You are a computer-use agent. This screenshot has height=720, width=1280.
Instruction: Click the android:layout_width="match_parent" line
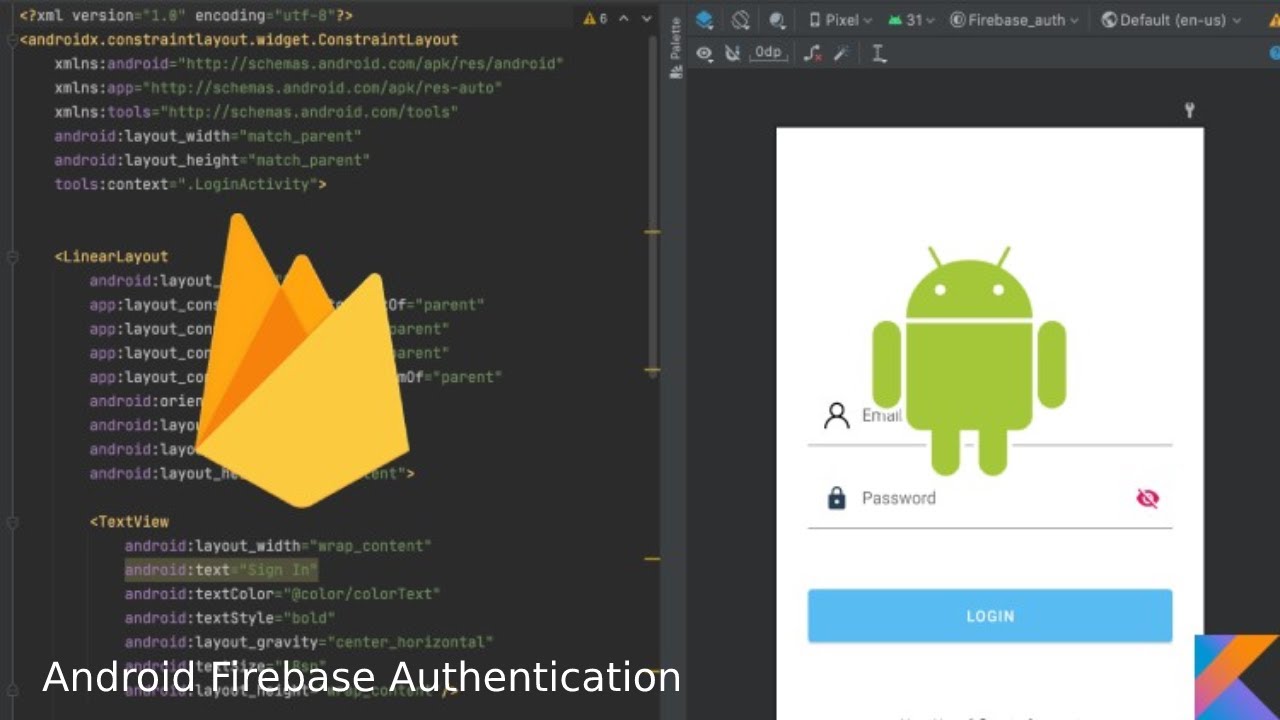pyautogui.click(x=208, y=136)
